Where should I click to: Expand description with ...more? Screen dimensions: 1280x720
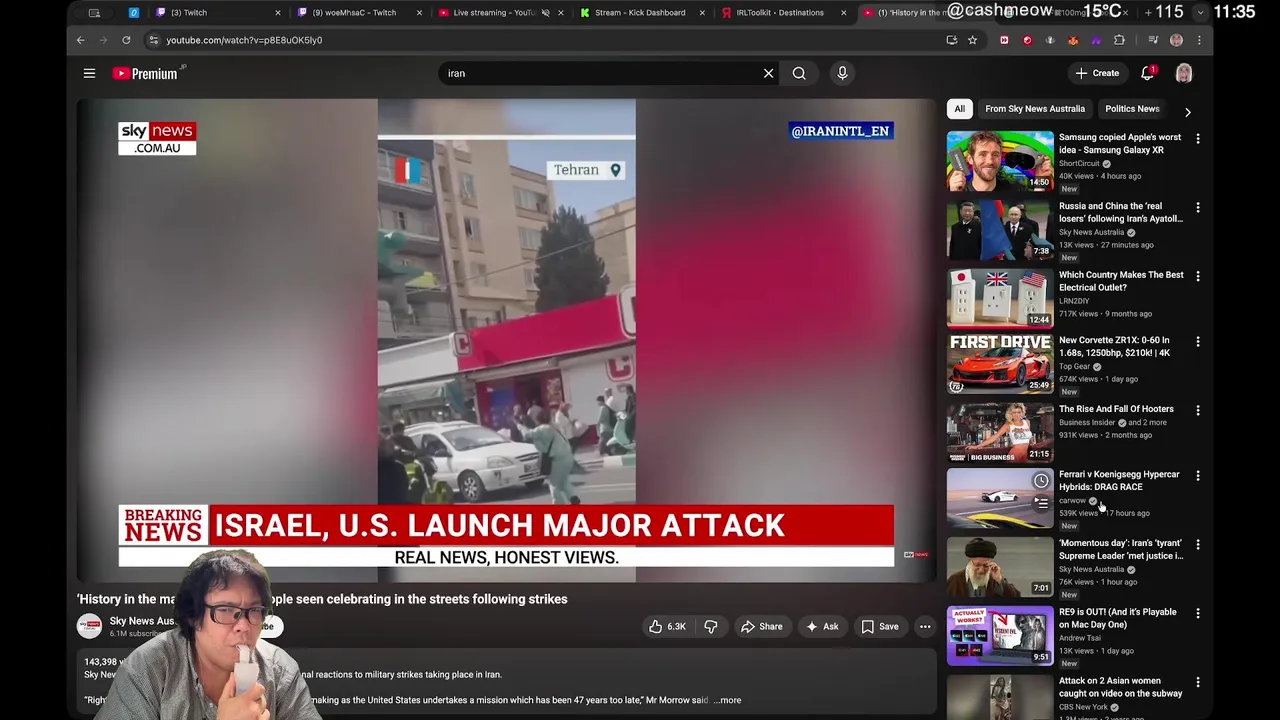pyautogui.click(x=727, y=700)
